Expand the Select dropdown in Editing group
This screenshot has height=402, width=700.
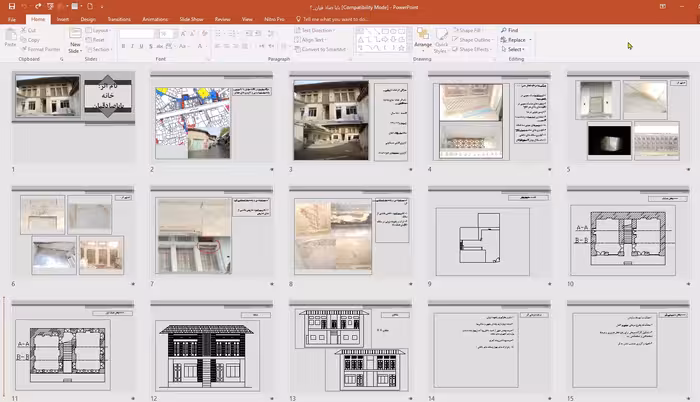pyautogui.click(x=516, y=48)
